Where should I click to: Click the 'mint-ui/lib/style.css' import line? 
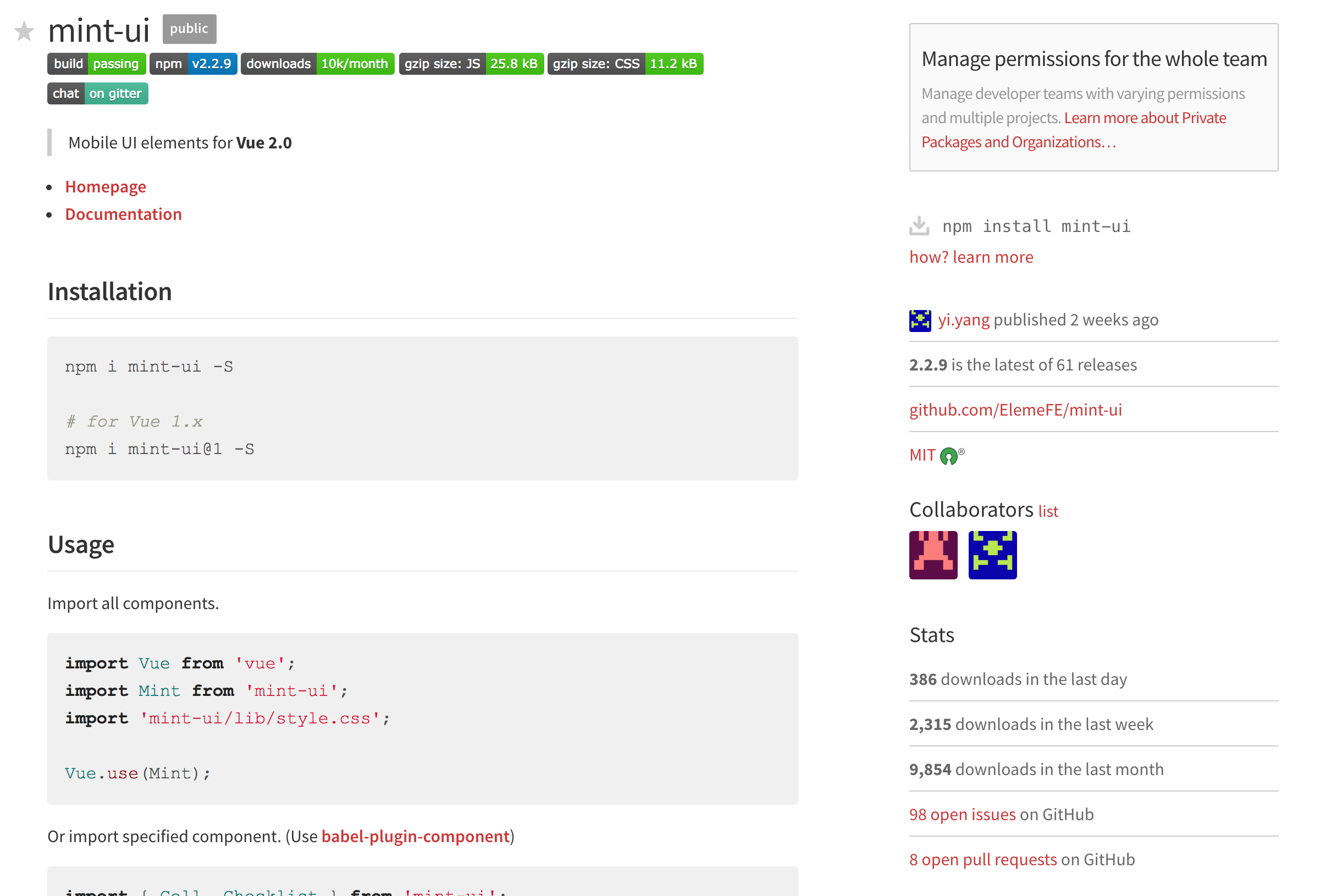(x=228, y=718)
